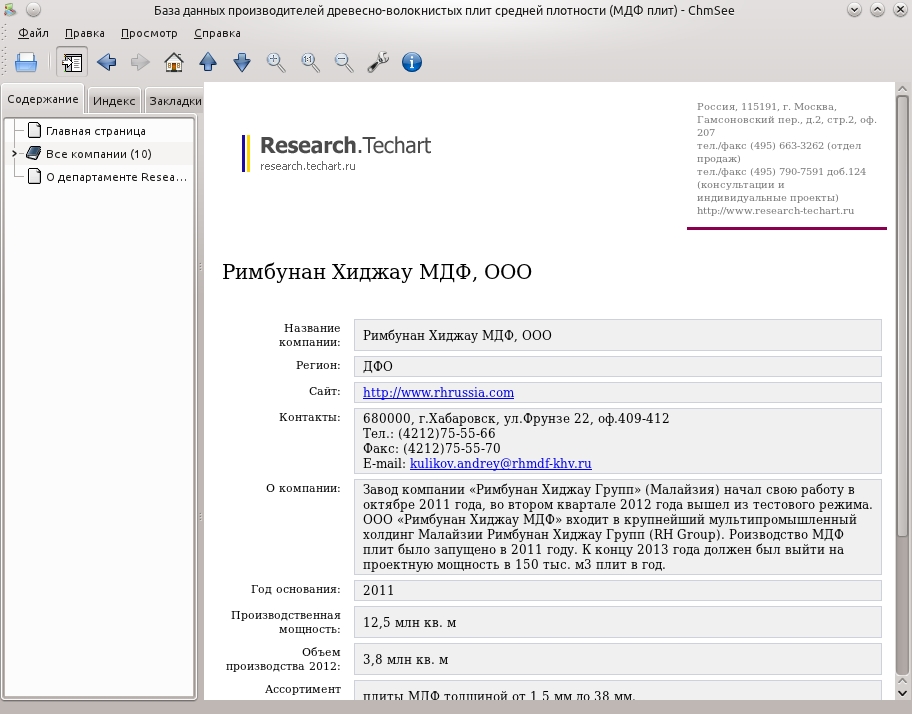
Task: Open the Правка menu
Action: pyautogui.click(x=85, y=33)
